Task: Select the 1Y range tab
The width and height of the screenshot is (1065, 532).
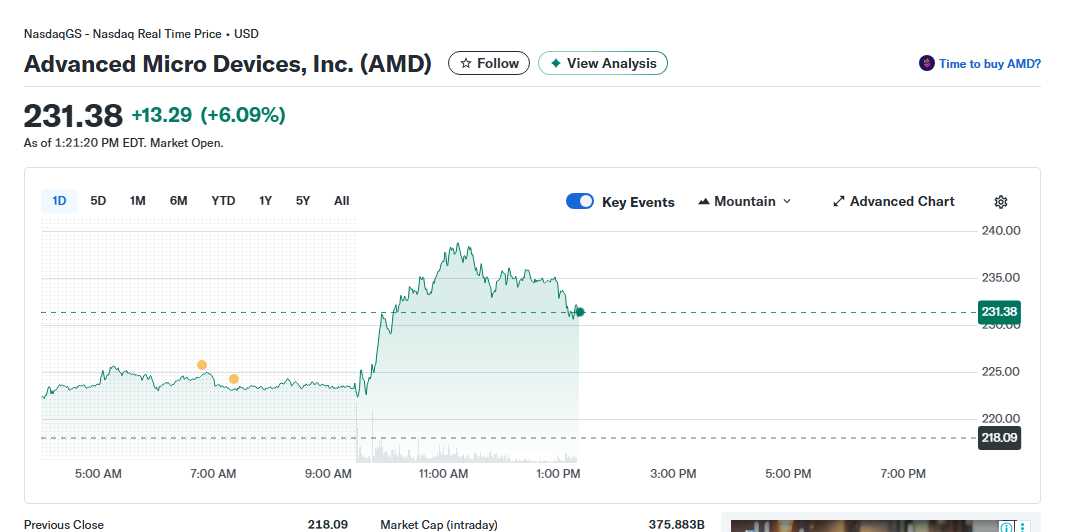Action: [x=266, y=200]
